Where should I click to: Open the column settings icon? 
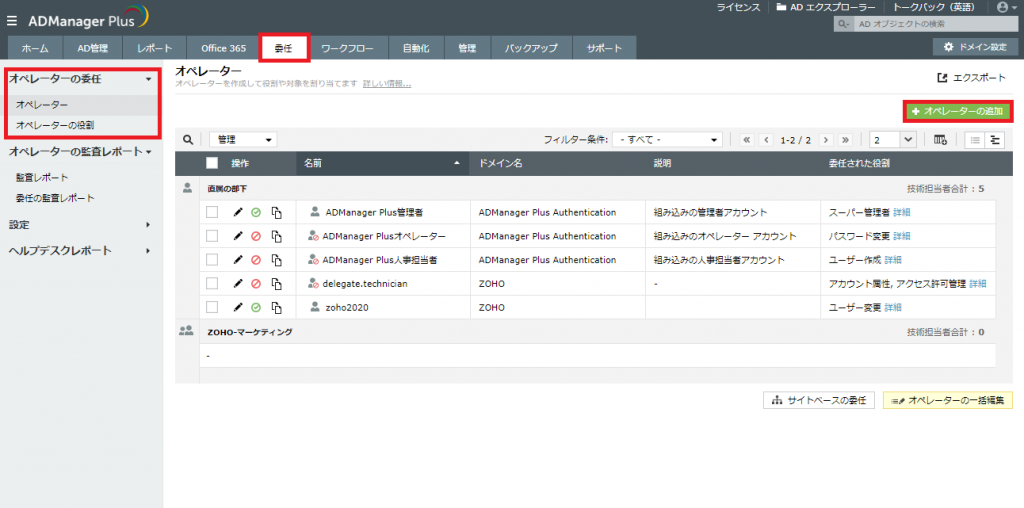click(940, 140)
